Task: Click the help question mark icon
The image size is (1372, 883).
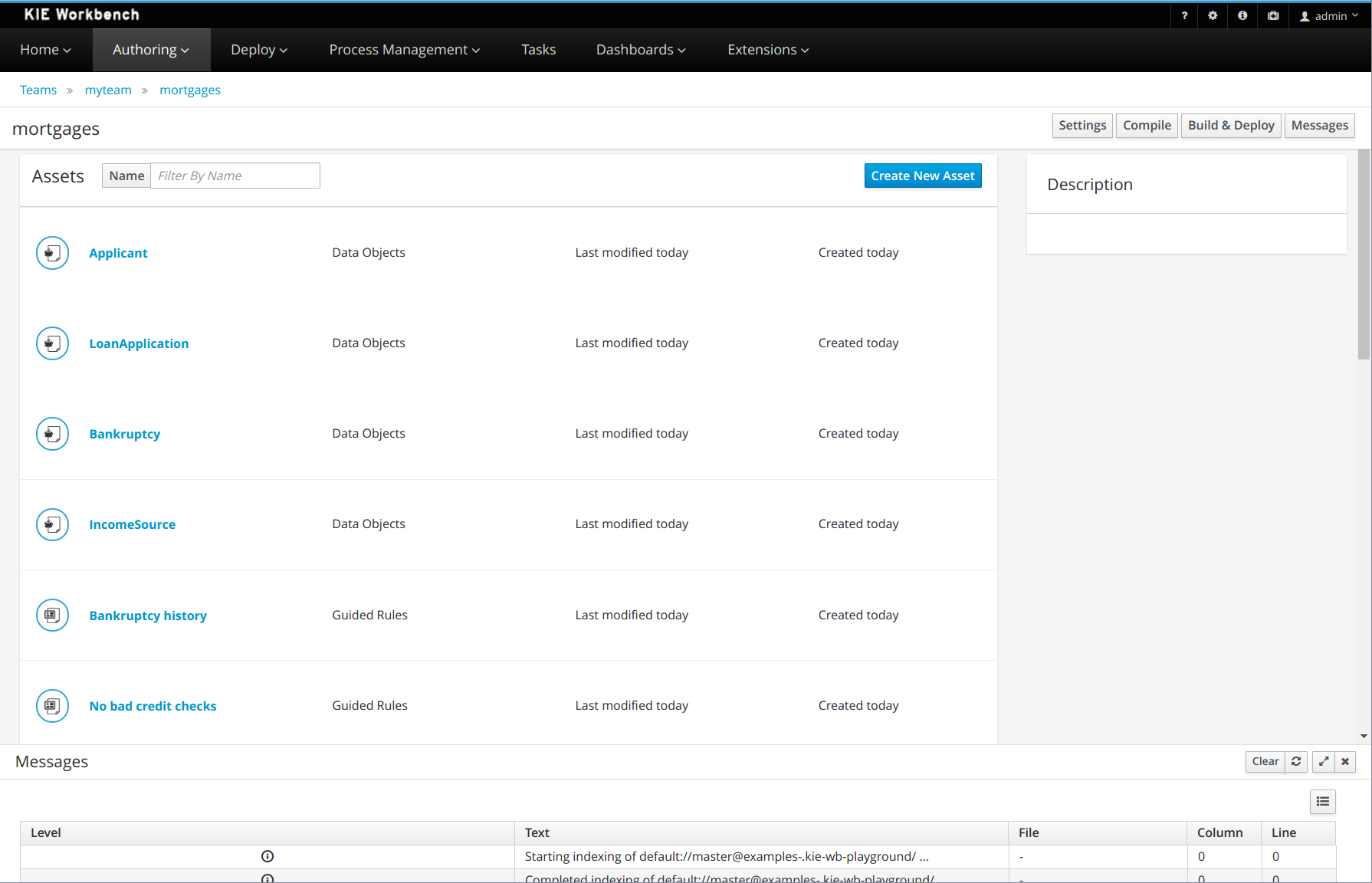Action: tap(1184, 15)
